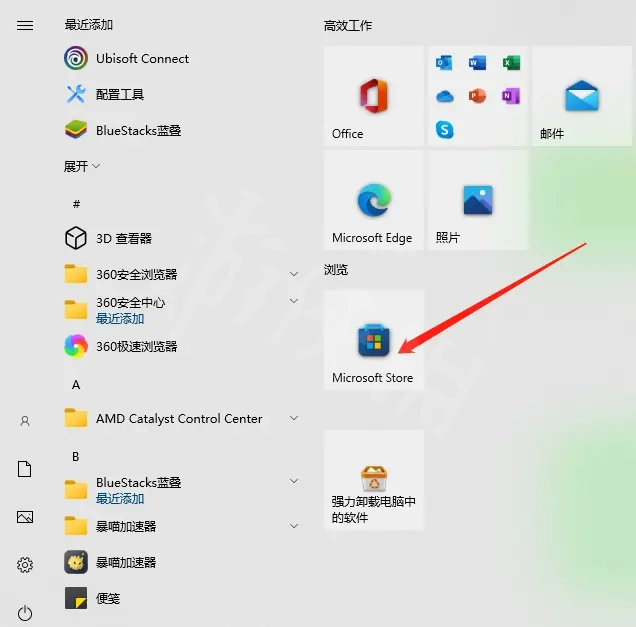The image size is (636, 627).
Task: Open 便笺 sticky notes app
Action: (108, 599)
